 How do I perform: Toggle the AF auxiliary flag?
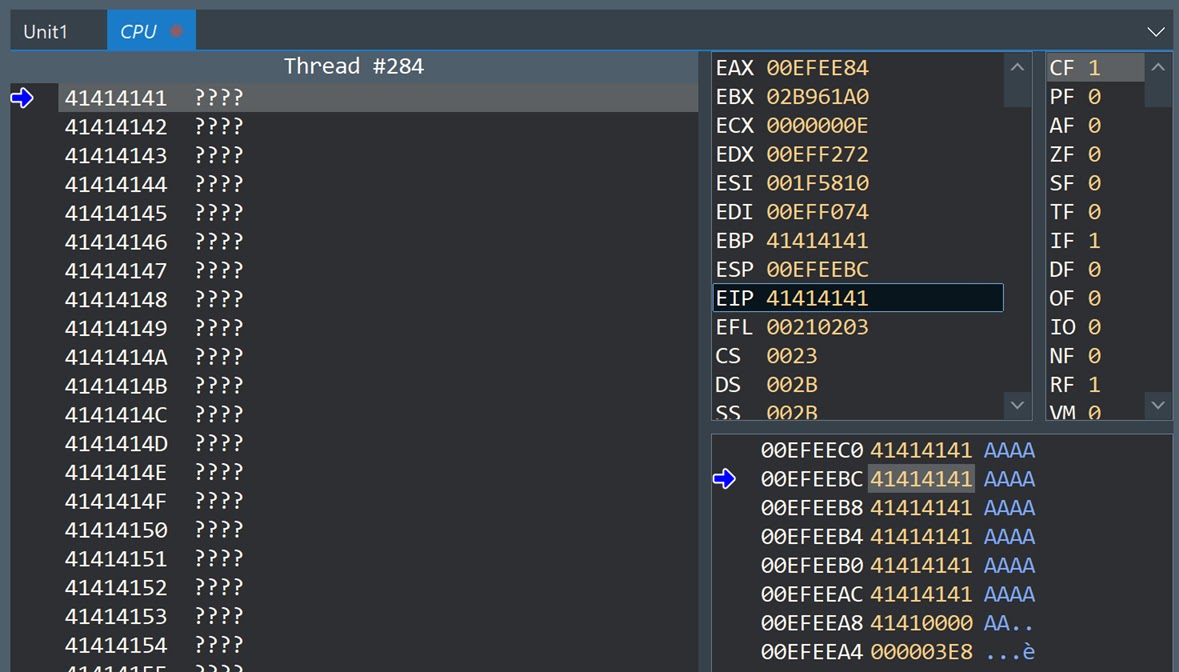[x=1096, y=126]
